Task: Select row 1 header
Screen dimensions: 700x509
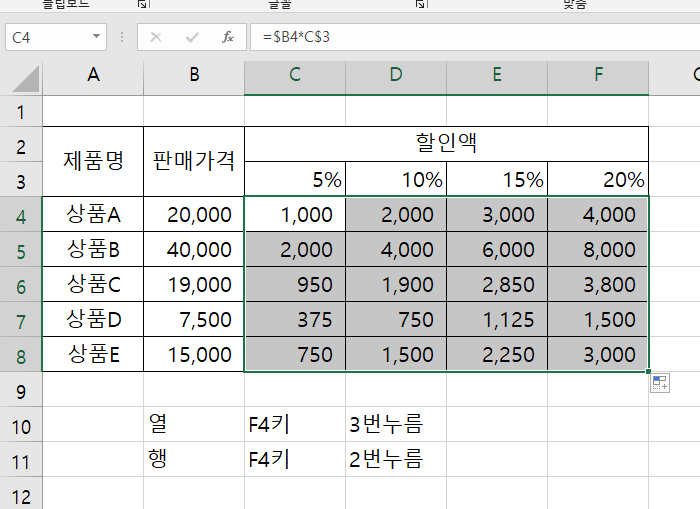Action: [21, 111]
